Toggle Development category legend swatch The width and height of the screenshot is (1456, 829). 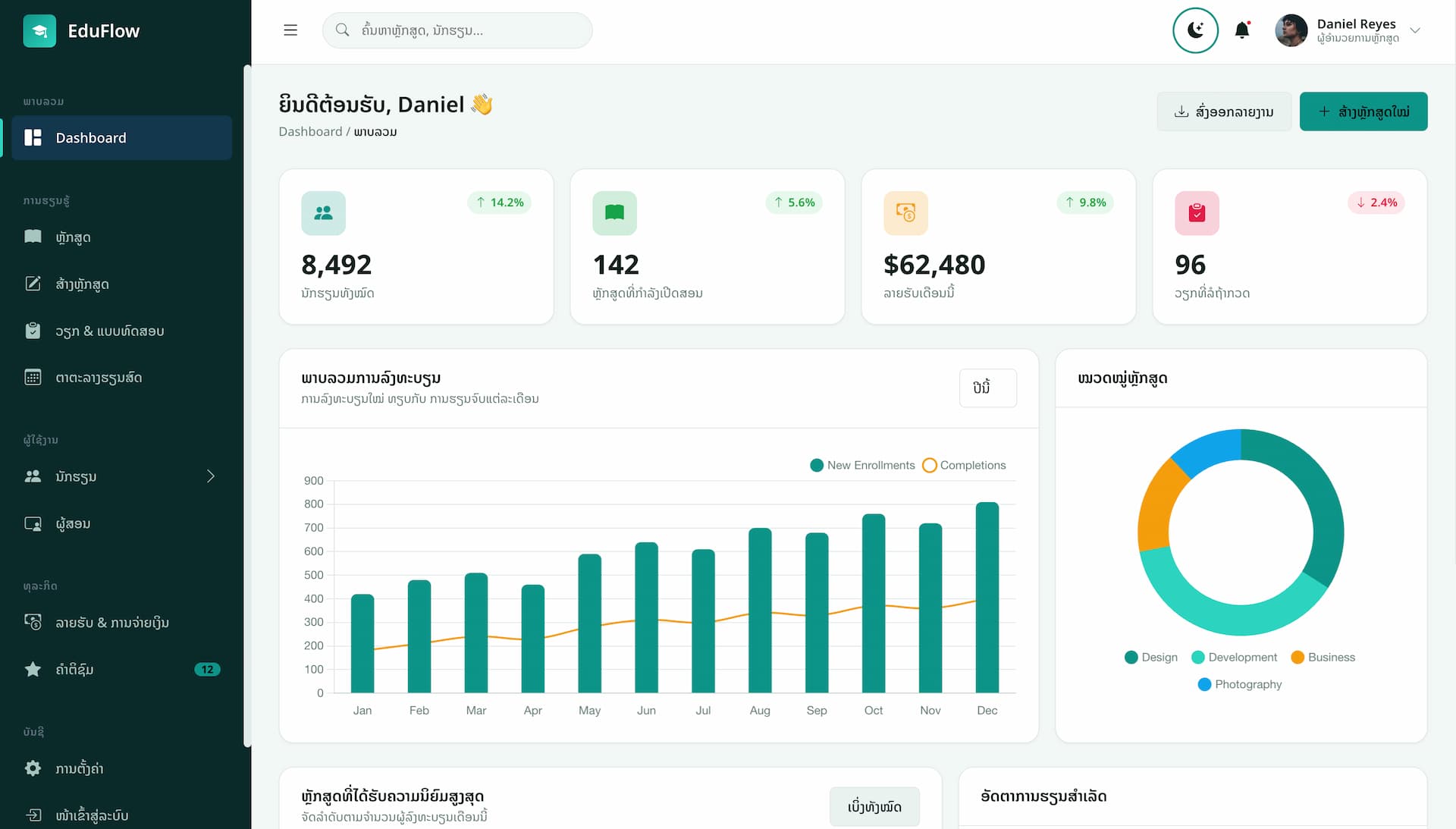[x=1198, y=658]
